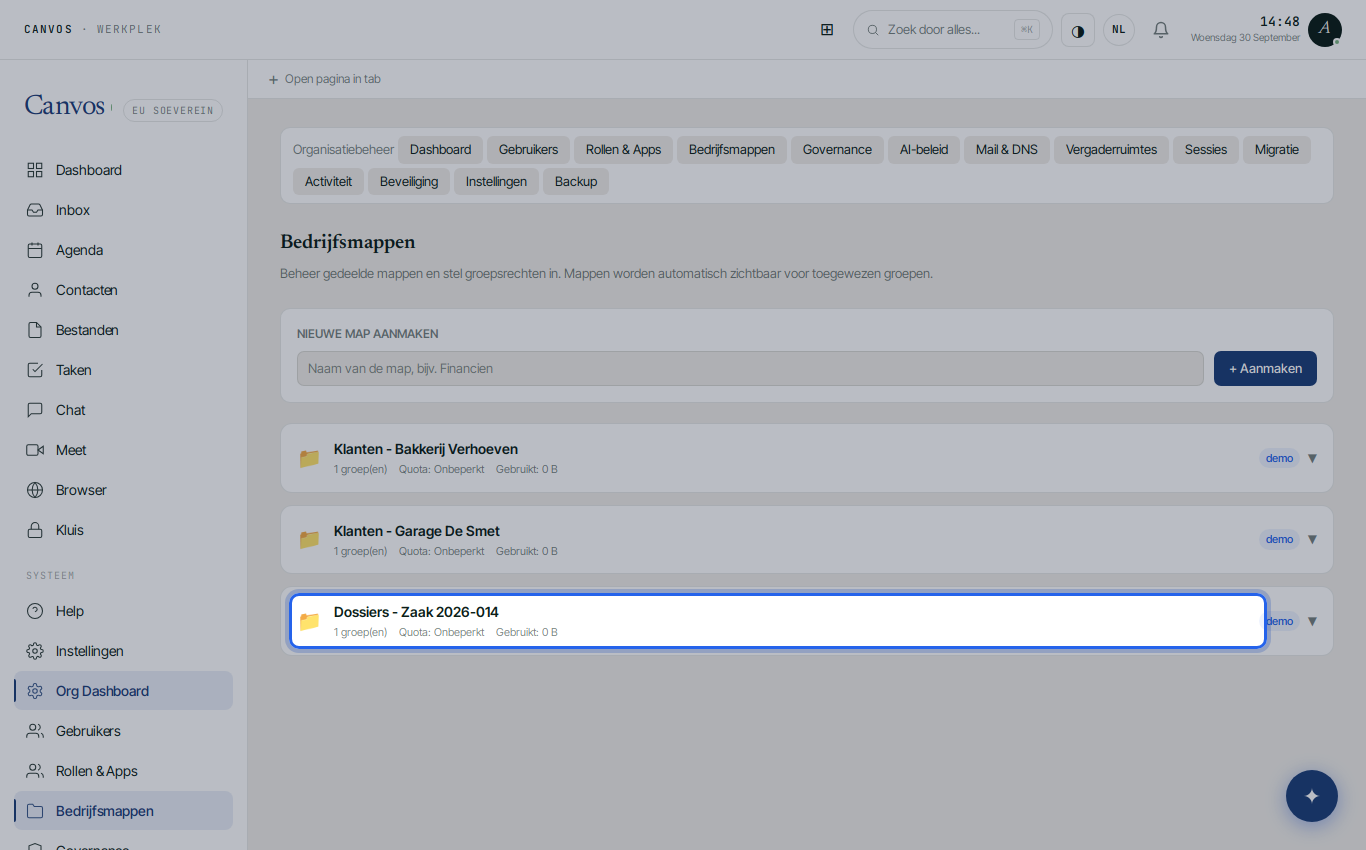
Task: Click the Canvos logo in the sidebar
Action: pyautogui.click(x=65, y=105)
